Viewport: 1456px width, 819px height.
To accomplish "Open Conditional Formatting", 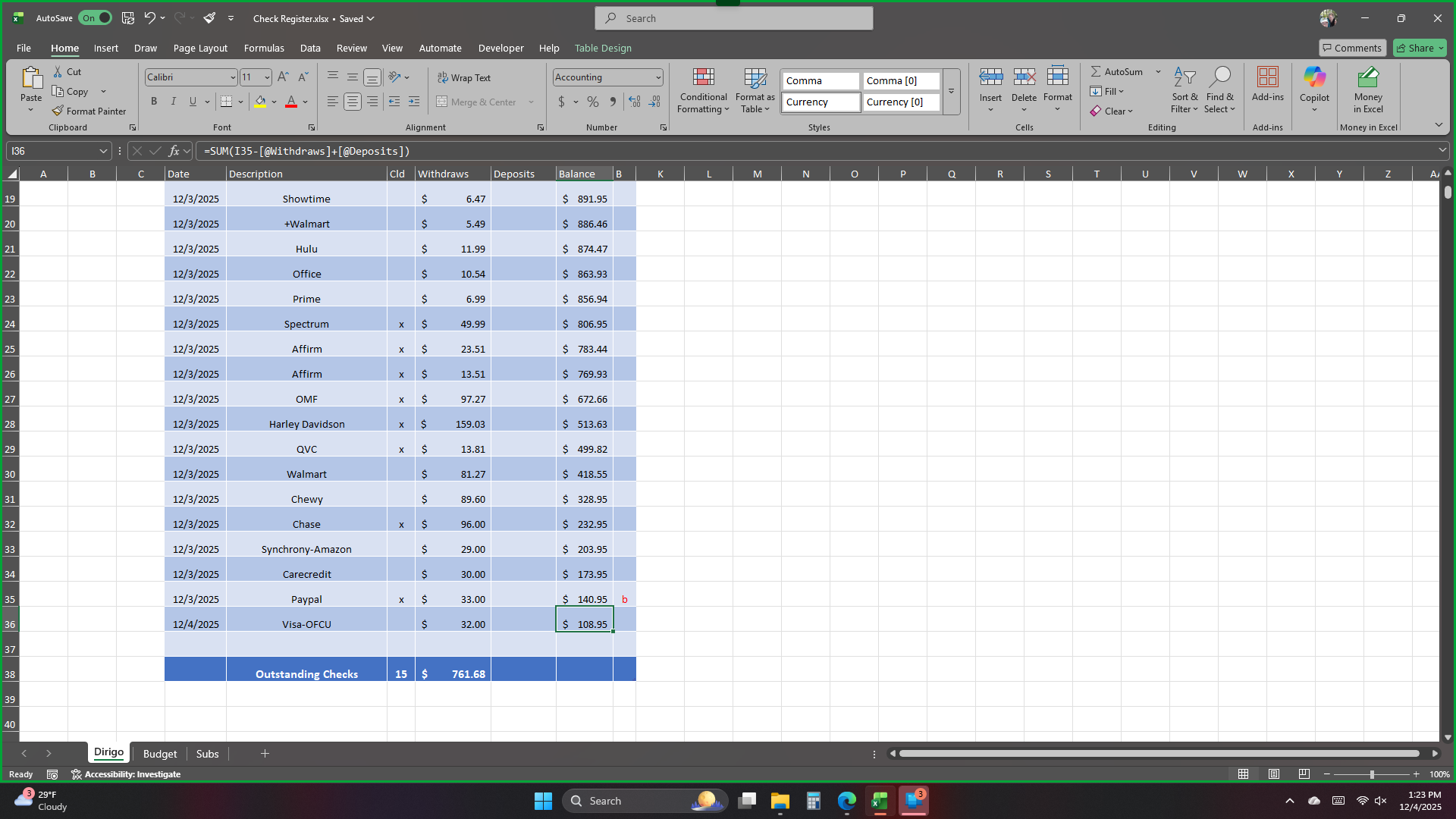I will [x=703, y=91].
